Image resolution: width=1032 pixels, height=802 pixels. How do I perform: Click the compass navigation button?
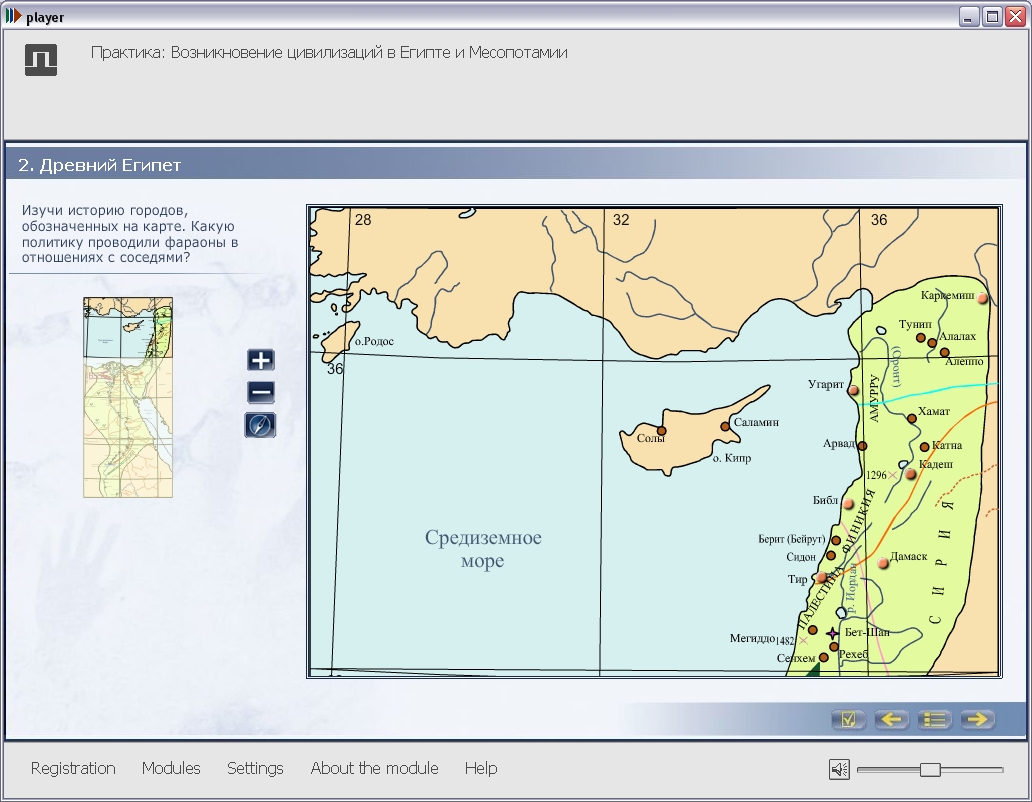pos(261,425)
